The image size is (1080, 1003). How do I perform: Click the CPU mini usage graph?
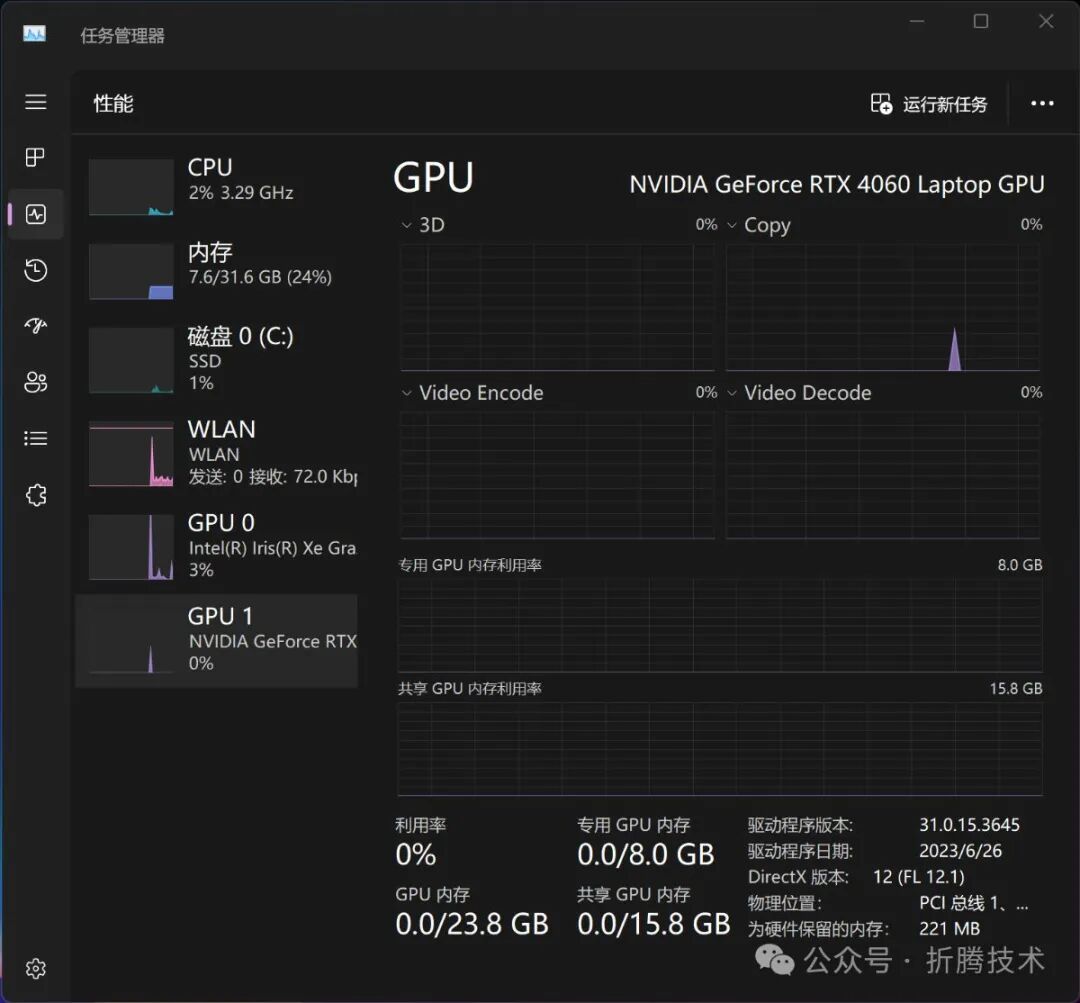[131, 187]
